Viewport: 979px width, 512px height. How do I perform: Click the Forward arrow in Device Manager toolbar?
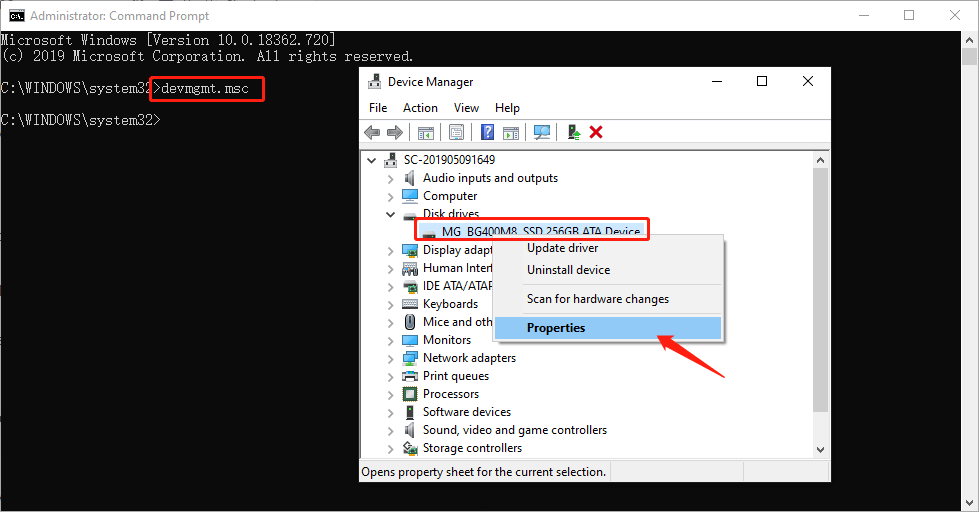click(395, 132)
